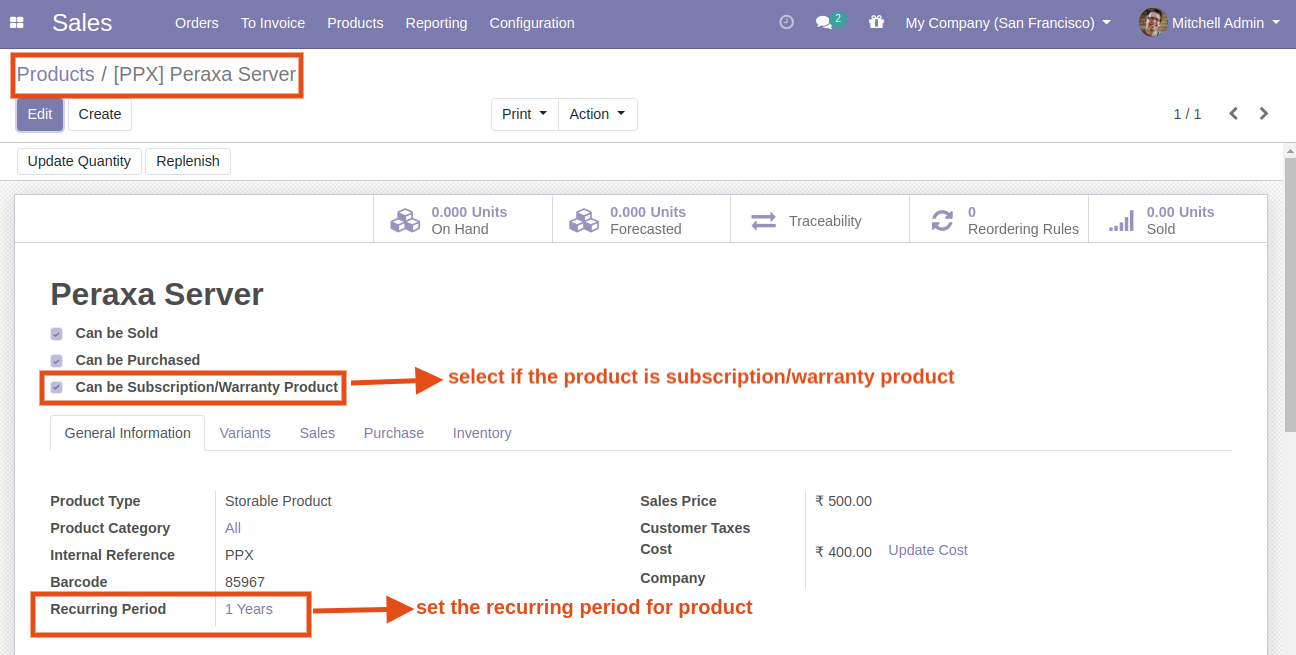Click the Barcode field label
Image resolution: width=1296 pixels, height=655 pixels.
tap(79, 582)
